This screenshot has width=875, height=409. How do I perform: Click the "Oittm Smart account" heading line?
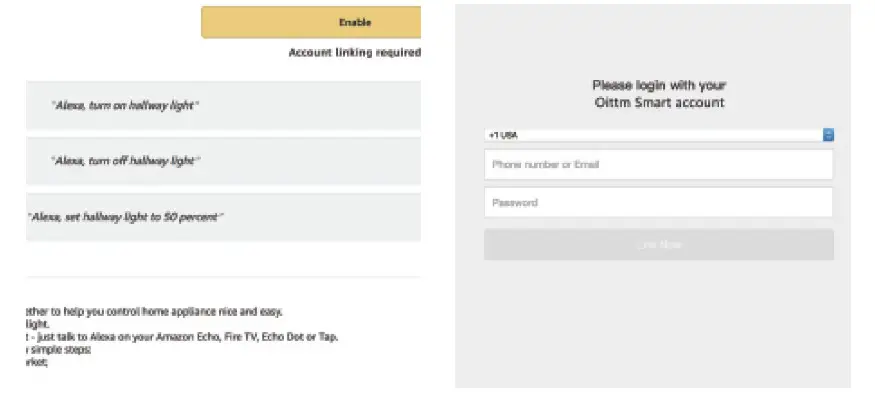658,103
